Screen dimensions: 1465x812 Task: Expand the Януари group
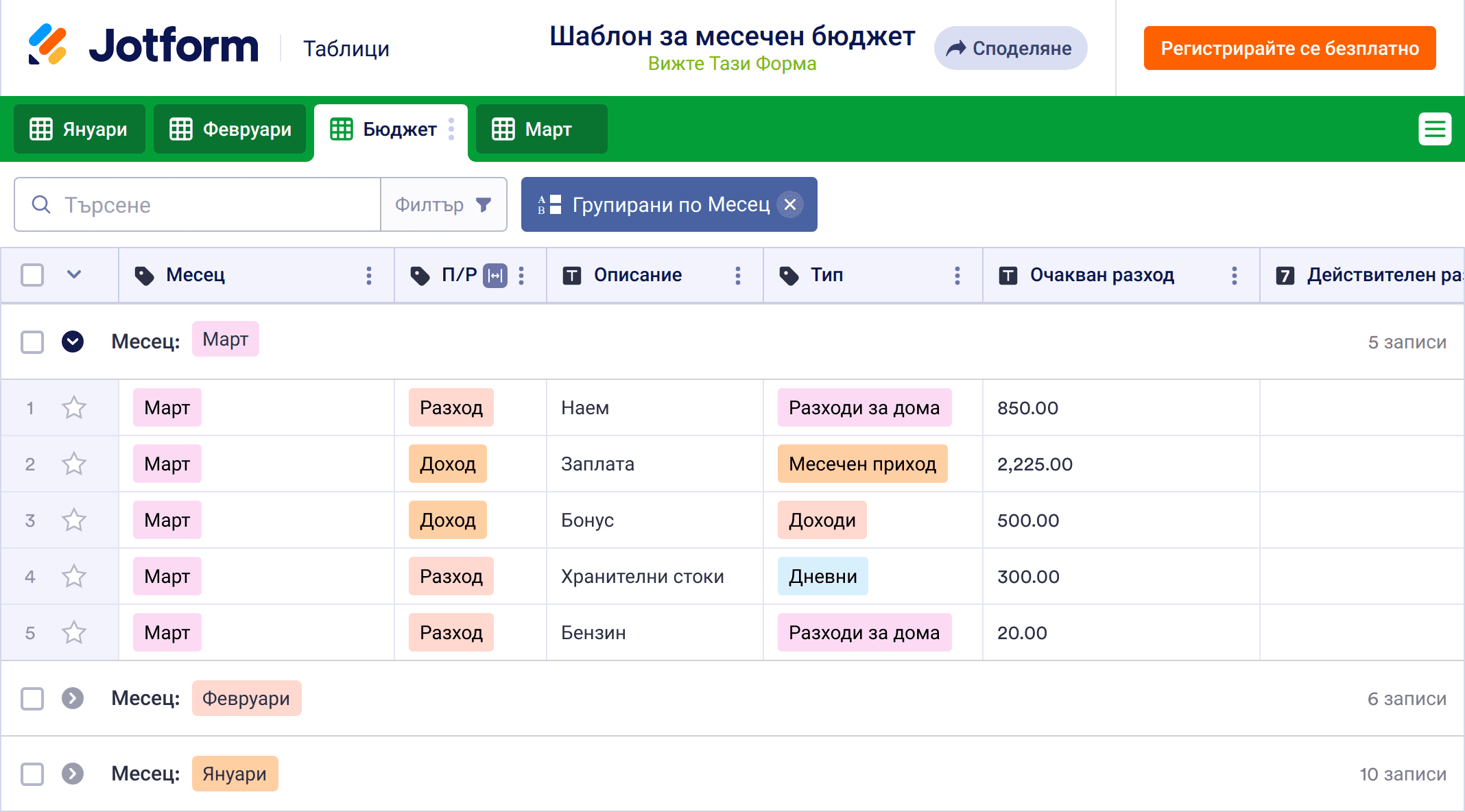[x=73, y=774]
